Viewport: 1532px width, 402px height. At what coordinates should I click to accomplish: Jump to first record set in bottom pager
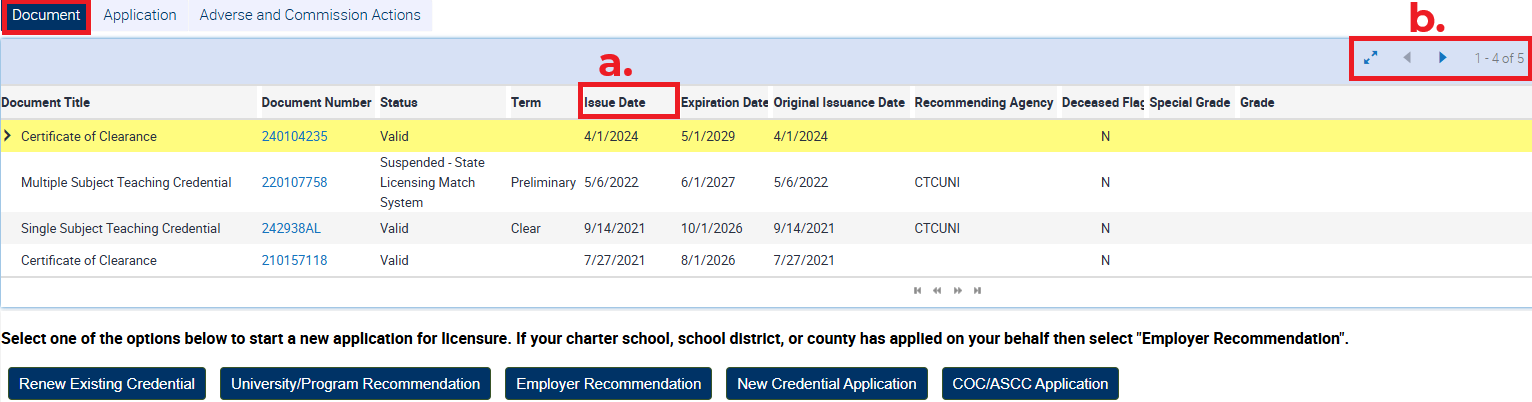(x=917, y=291)
